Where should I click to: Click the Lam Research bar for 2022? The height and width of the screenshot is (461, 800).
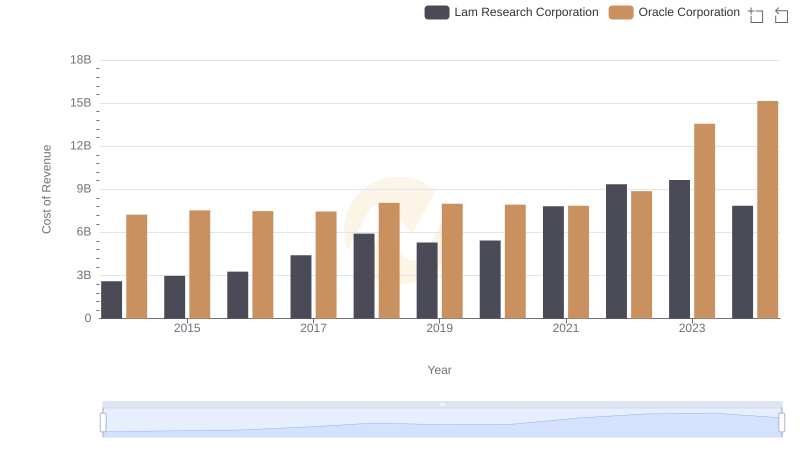tap(616, 251)
